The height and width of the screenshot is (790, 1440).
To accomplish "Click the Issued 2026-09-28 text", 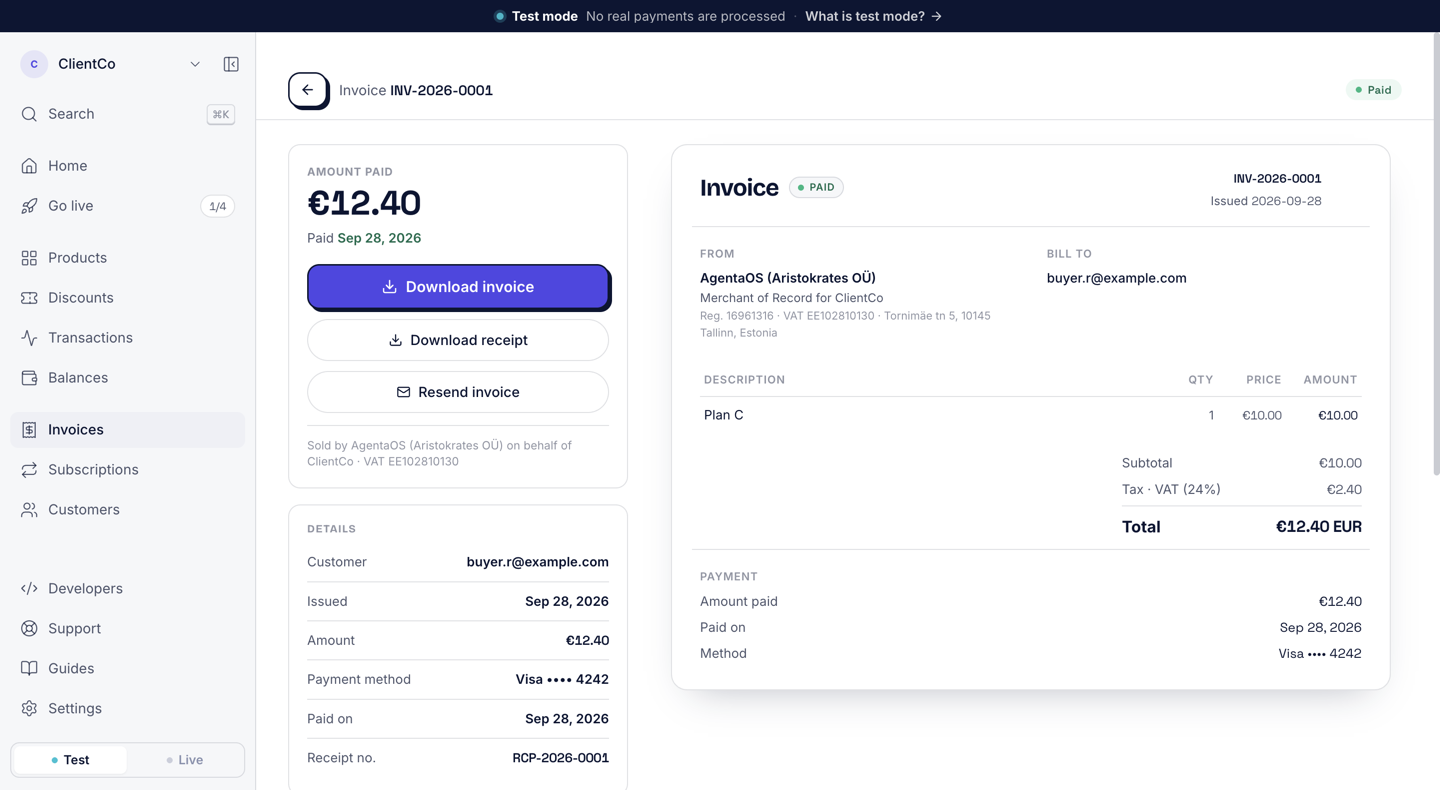I will tap(1266, 201).
